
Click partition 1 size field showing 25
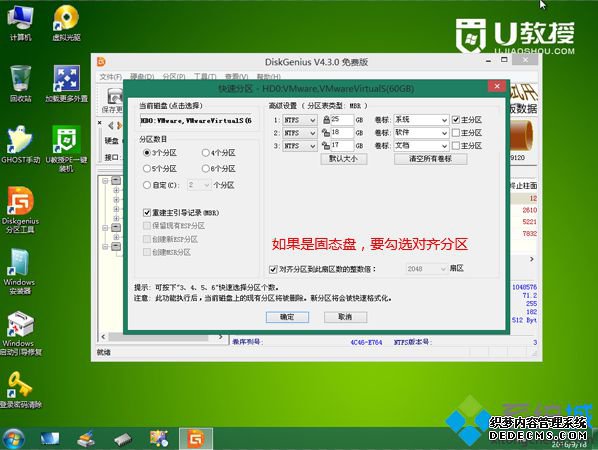click(x=342, y=120)
